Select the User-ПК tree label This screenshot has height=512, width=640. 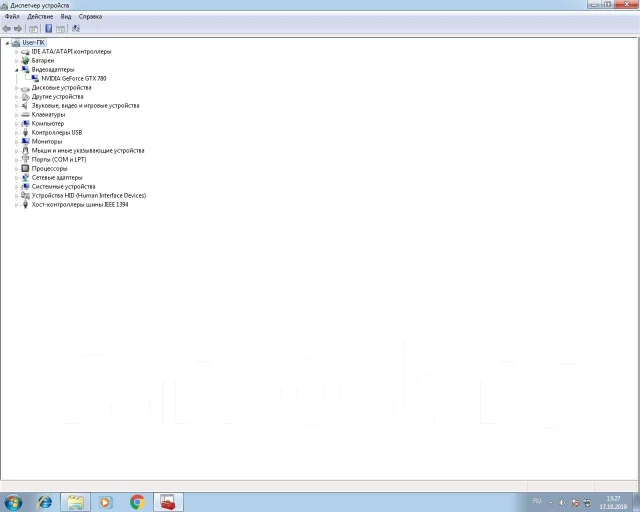pyautogui.click(x=34, y=42)
